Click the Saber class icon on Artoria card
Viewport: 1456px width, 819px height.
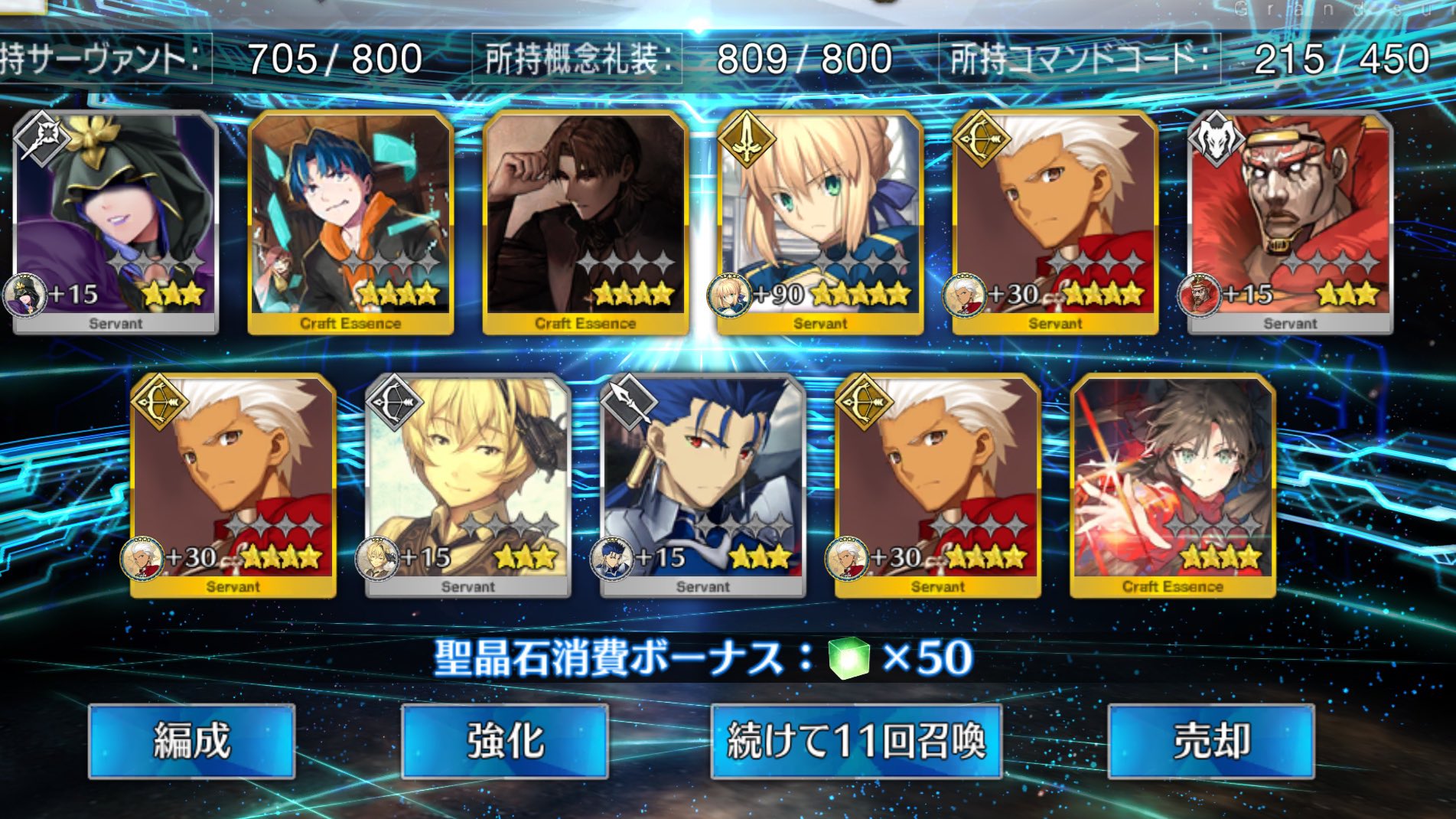[747, 139]
